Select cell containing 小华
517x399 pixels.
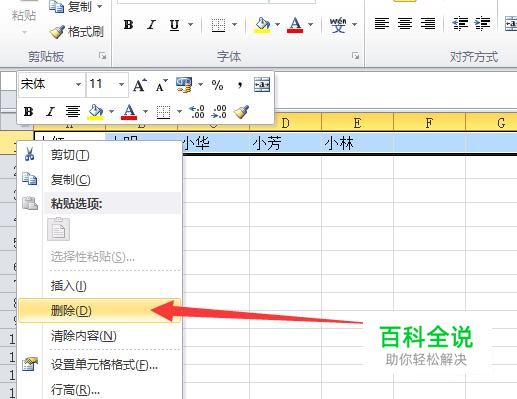216,143
